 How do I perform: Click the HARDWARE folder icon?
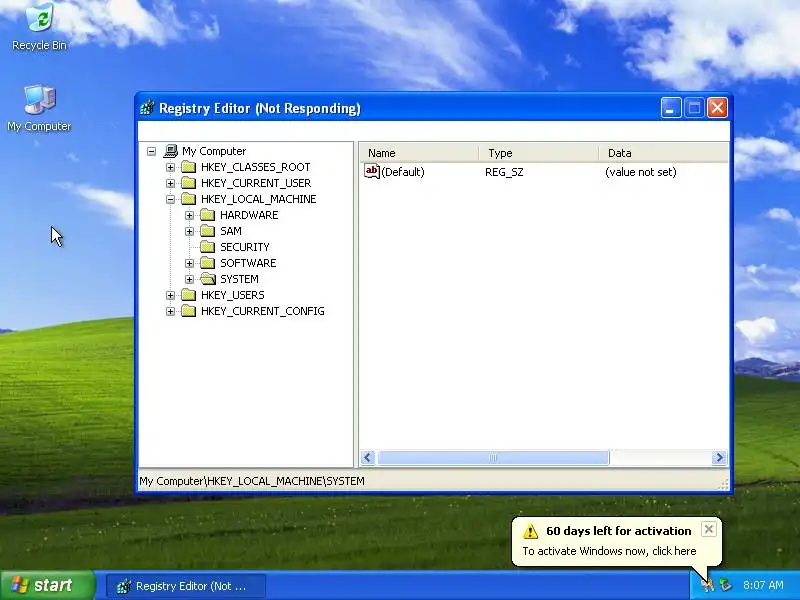[x=208, y=215]
